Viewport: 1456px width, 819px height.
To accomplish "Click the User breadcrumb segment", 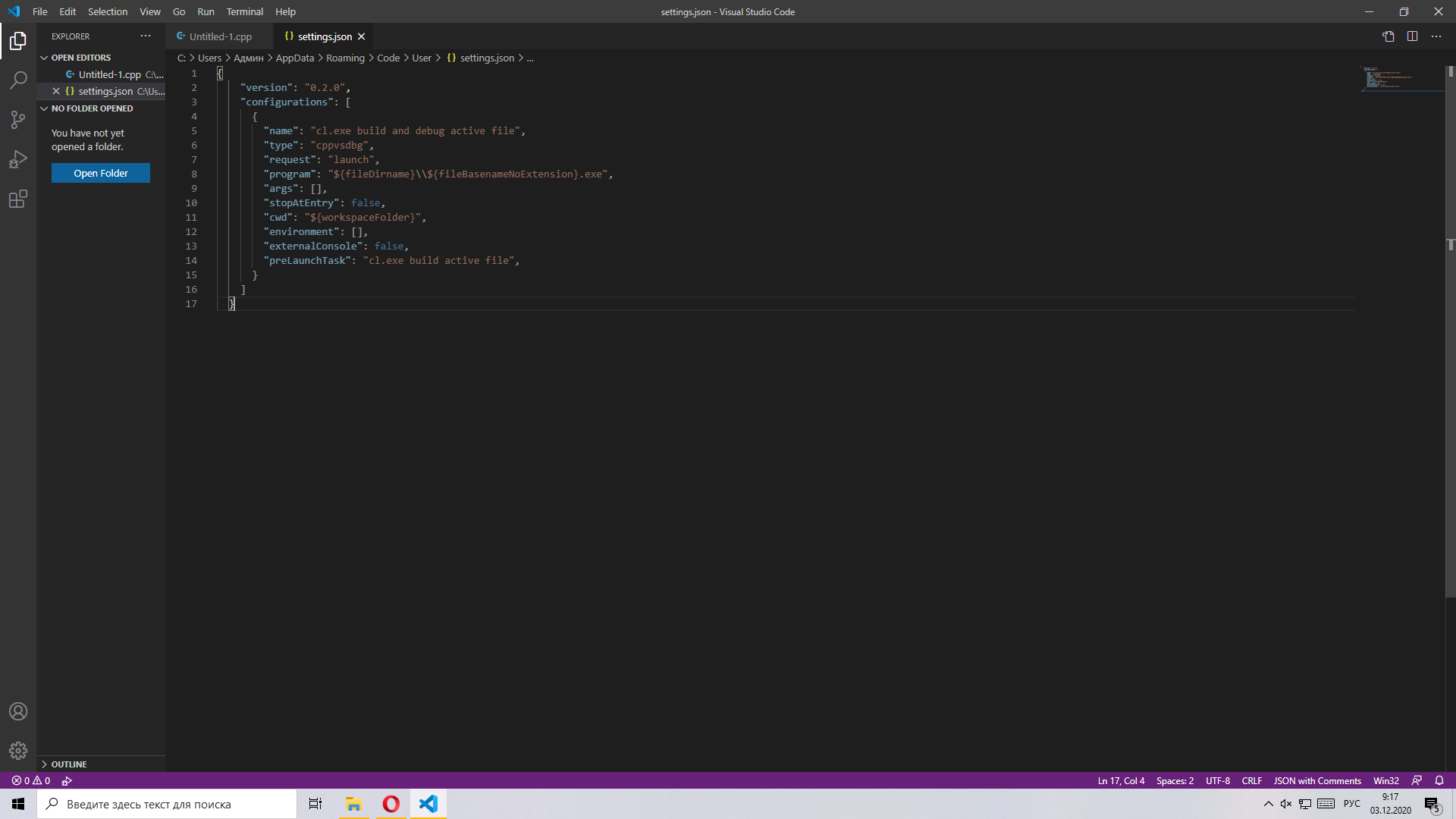I will coord(422,58).
